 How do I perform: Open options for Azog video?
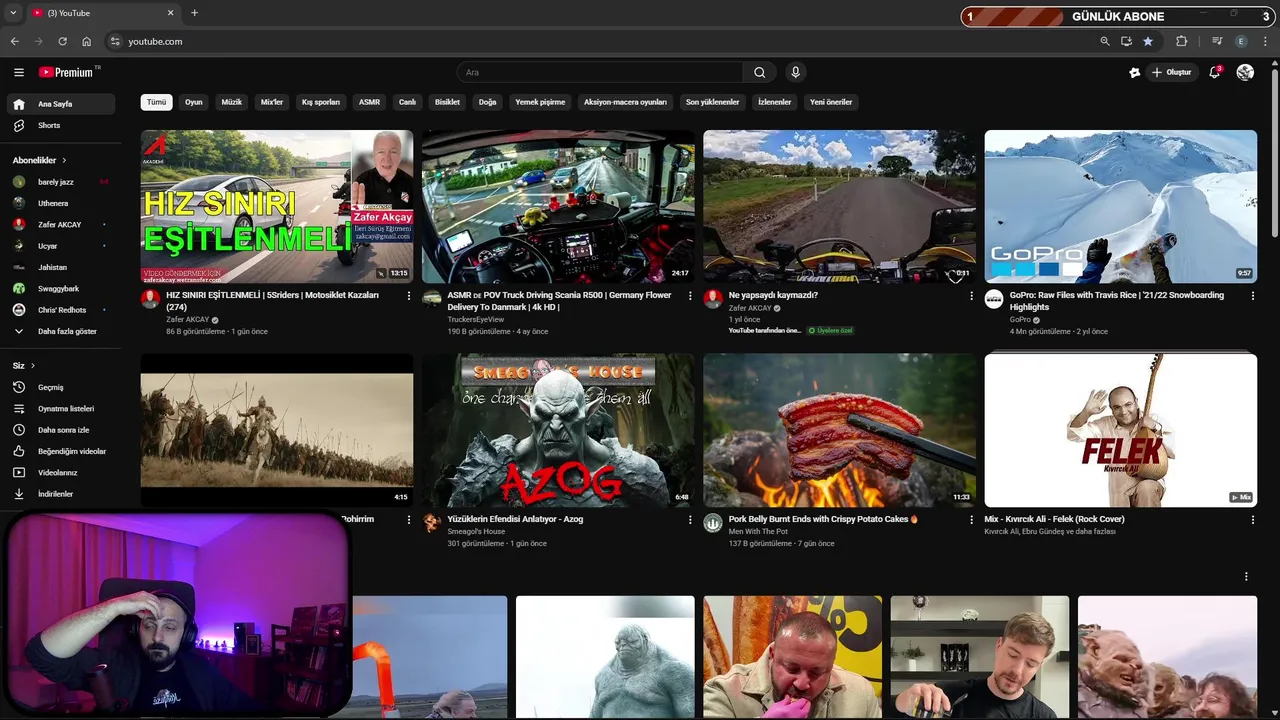click(690, 520)
